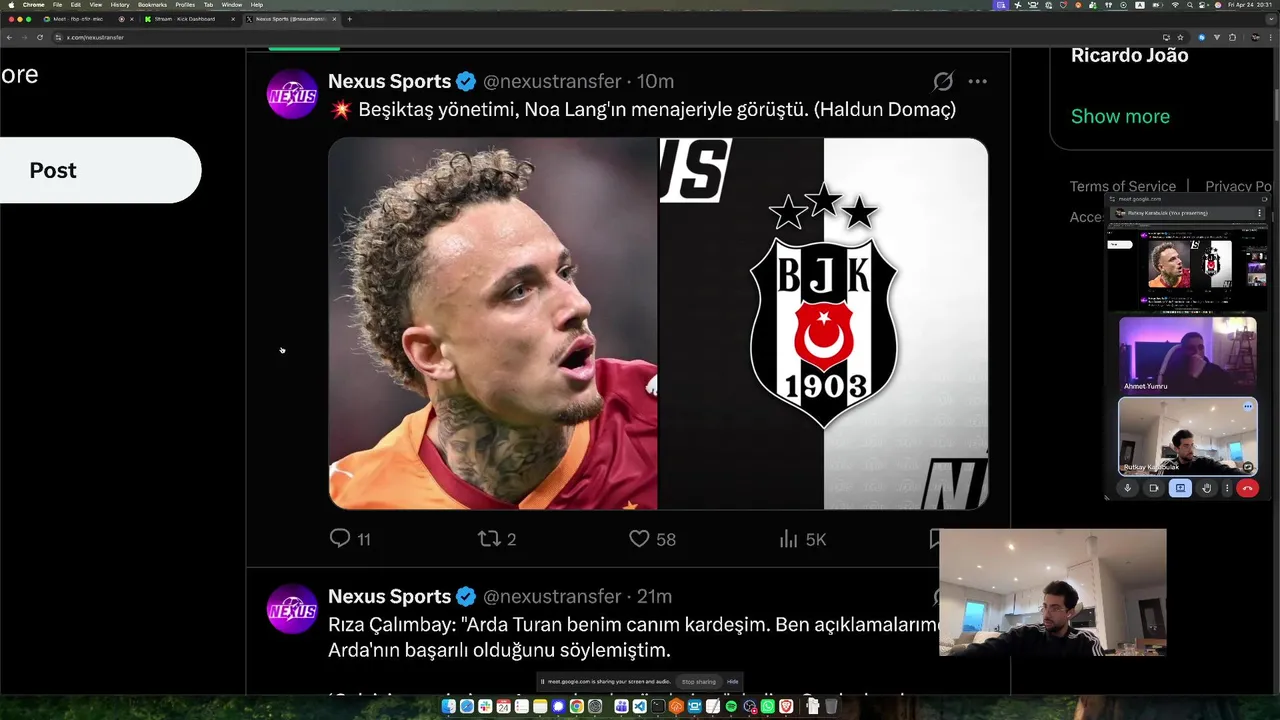The image size is (1280, 720).
Task: Open Grok icon on the 10m post
Action: click(943, 81)
